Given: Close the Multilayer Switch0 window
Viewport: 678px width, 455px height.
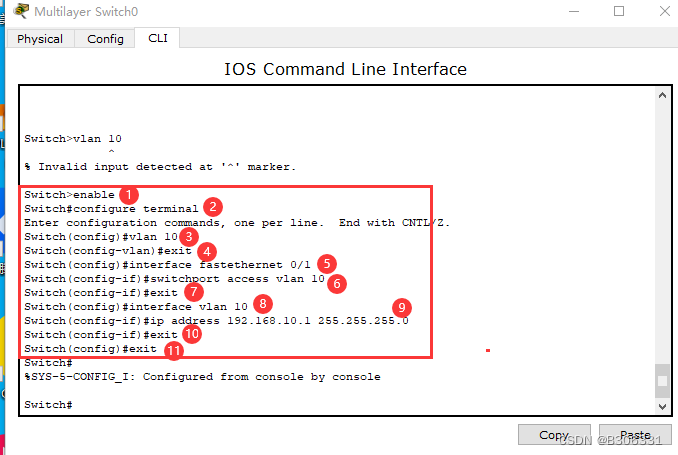Looking at the screenshot, I should 665,11.
